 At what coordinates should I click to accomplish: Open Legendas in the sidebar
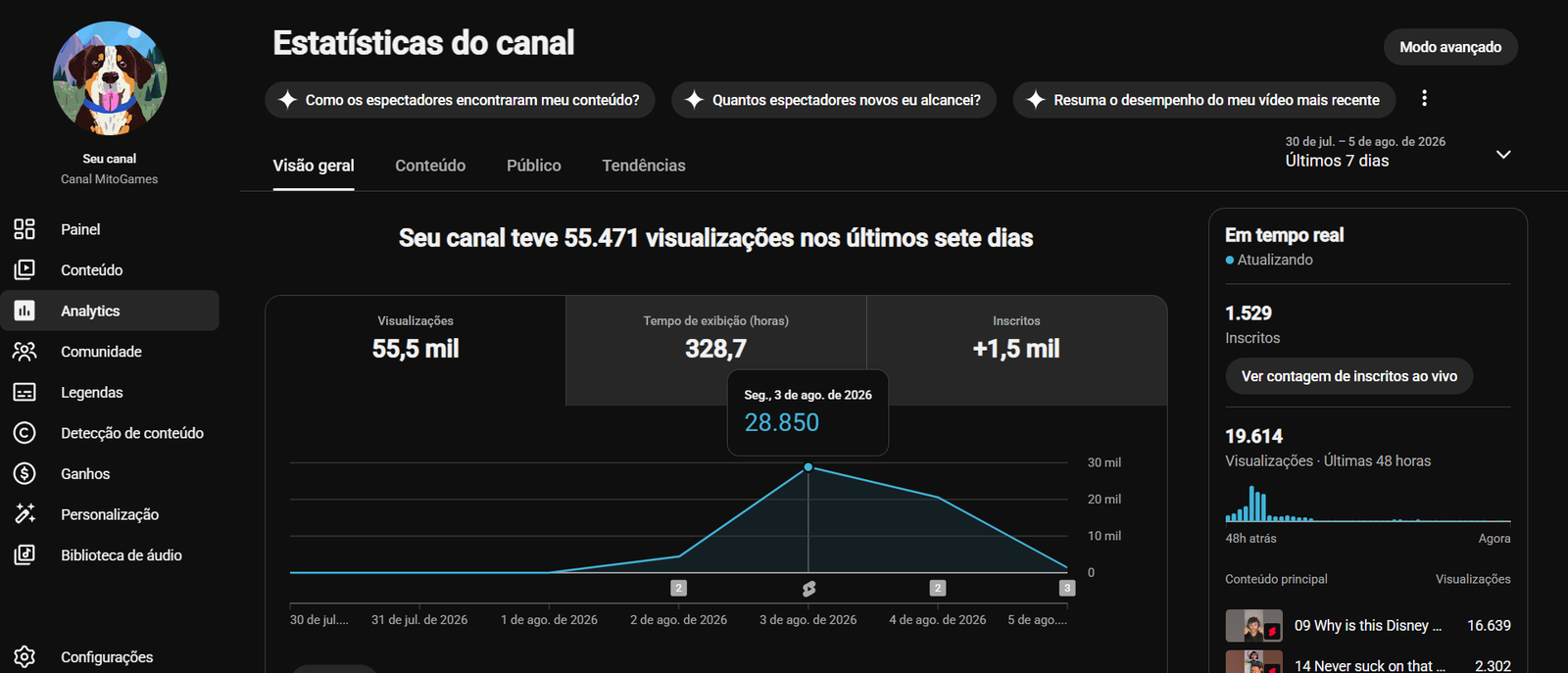tap(110, 392)
